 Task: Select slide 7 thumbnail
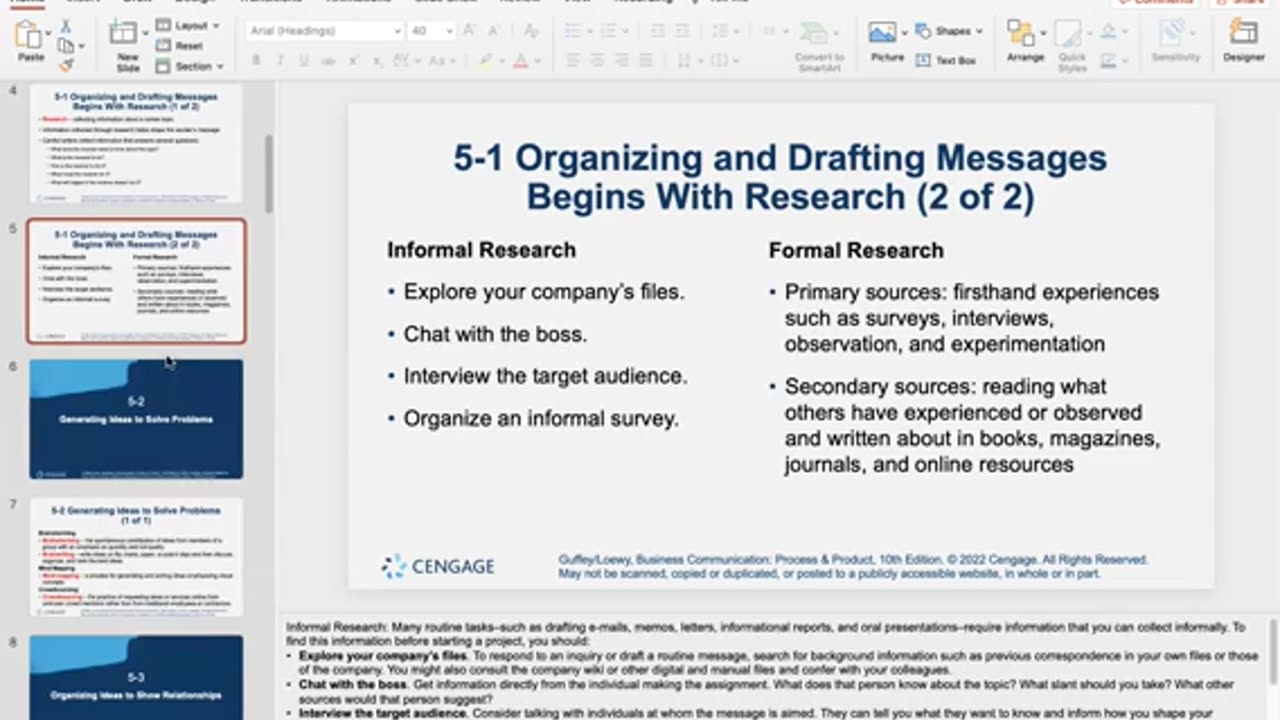[136, 556]
